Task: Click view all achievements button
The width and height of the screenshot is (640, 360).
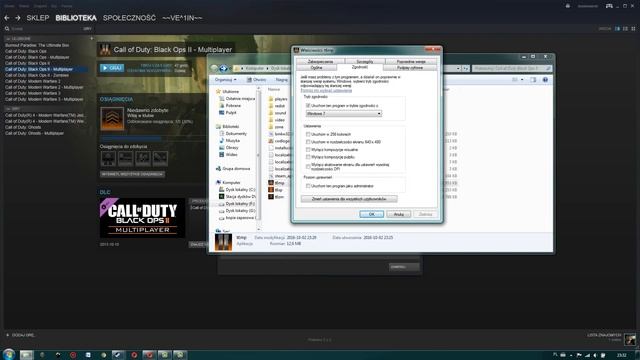Action: click(x=133, y=174)
